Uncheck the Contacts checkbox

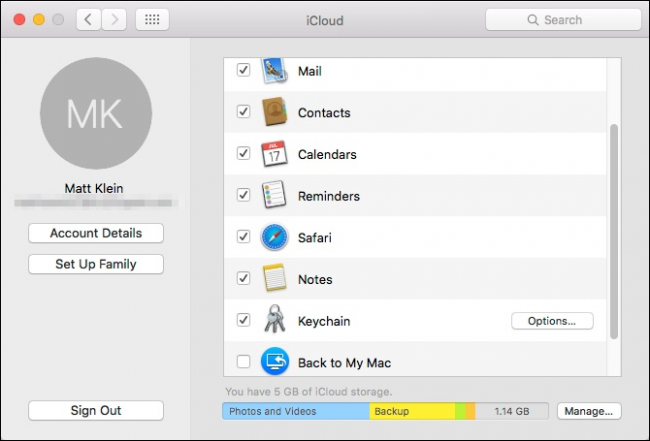[243, 111]
